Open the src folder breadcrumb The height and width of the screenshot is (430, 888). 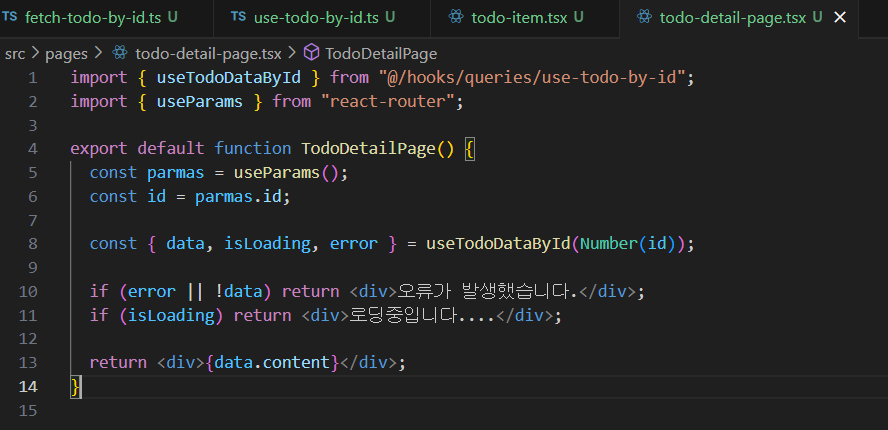click(15, 53)
